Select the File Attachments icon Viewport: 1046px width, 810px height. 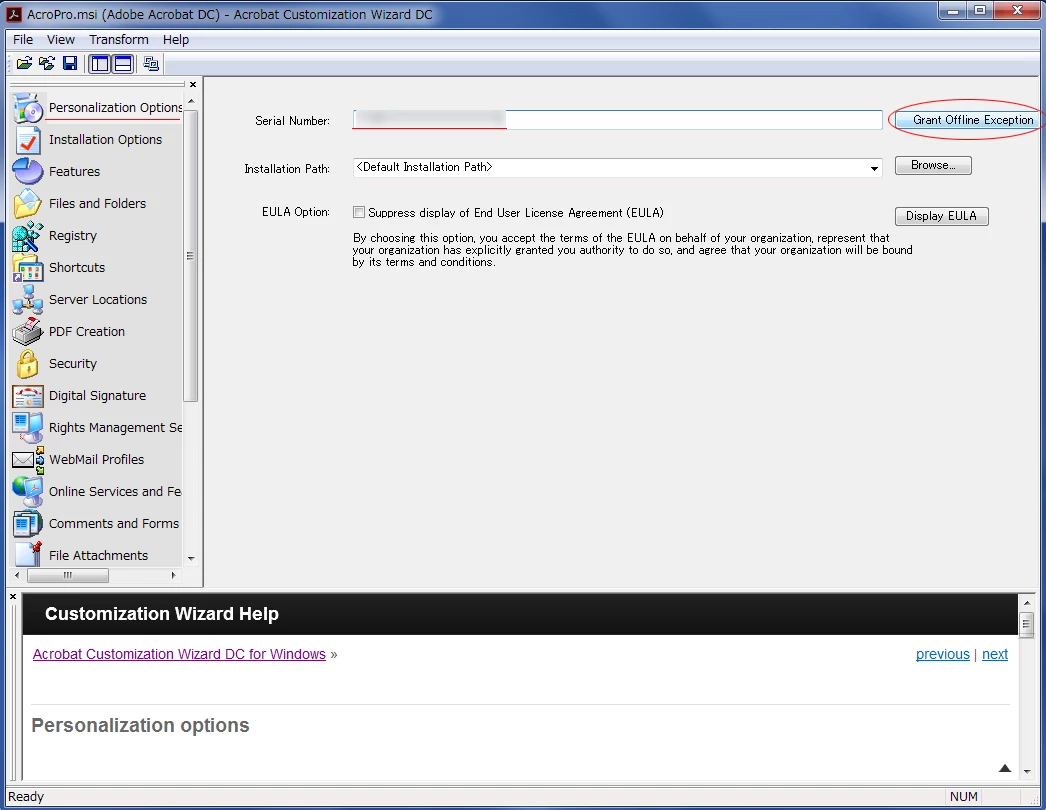click(x=28, y=554)
